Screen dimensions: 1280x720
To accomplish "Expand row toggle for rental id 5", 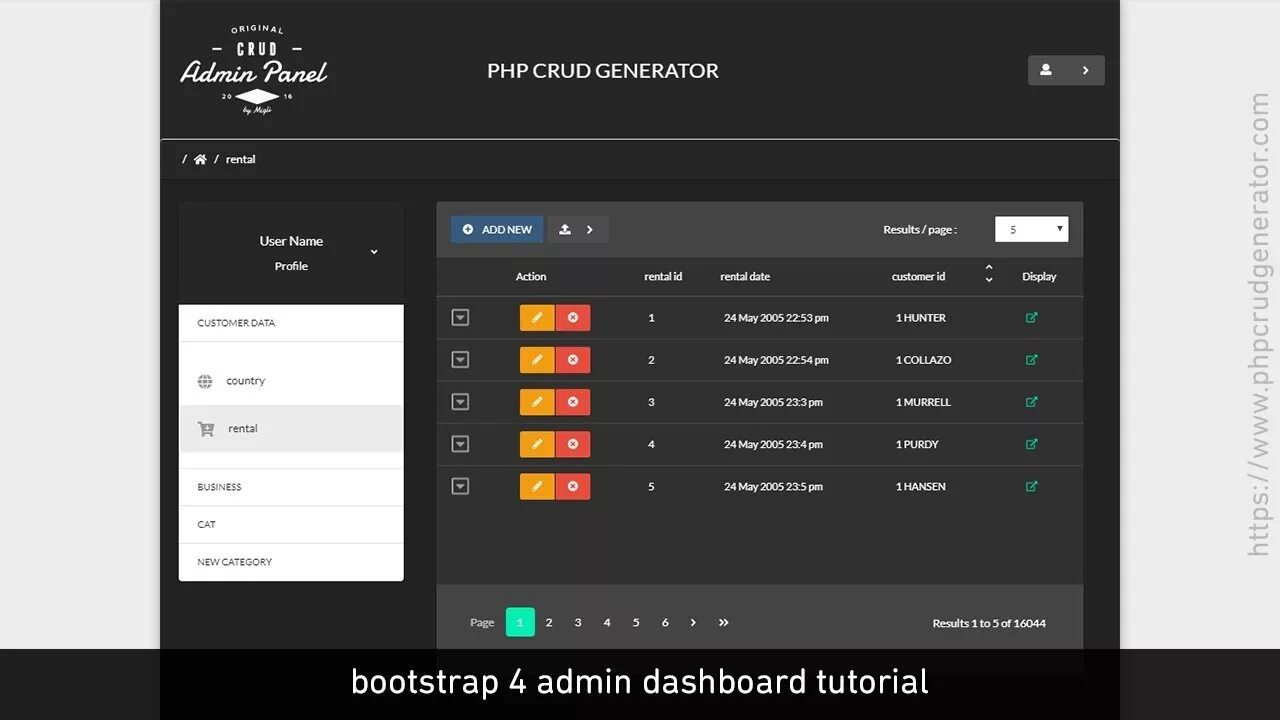I will pyautogui.click(x=460, y=486).
